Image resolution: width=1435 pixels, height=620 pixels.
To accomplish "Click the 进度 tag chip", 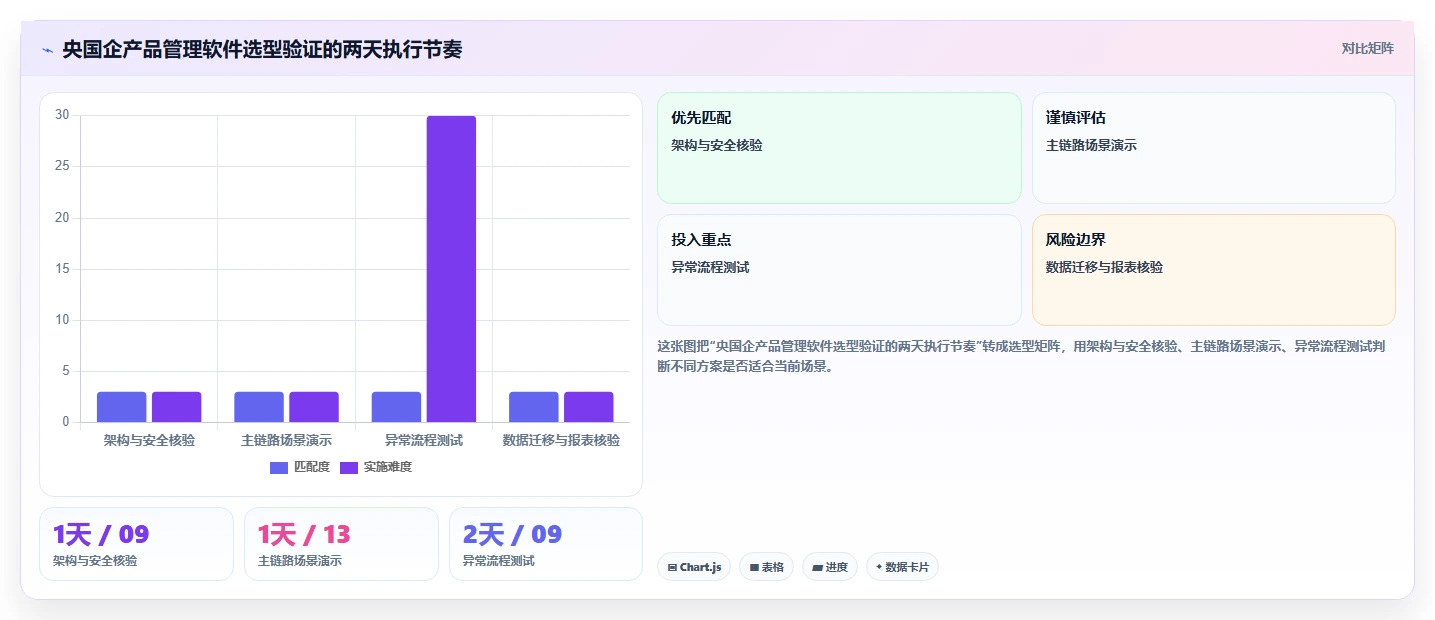I will [830, 567].
